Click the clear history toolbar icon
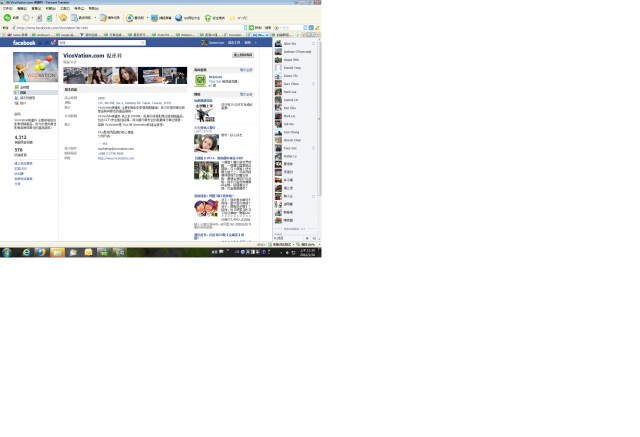The image size is (640, 437). (x=103, y=18)
